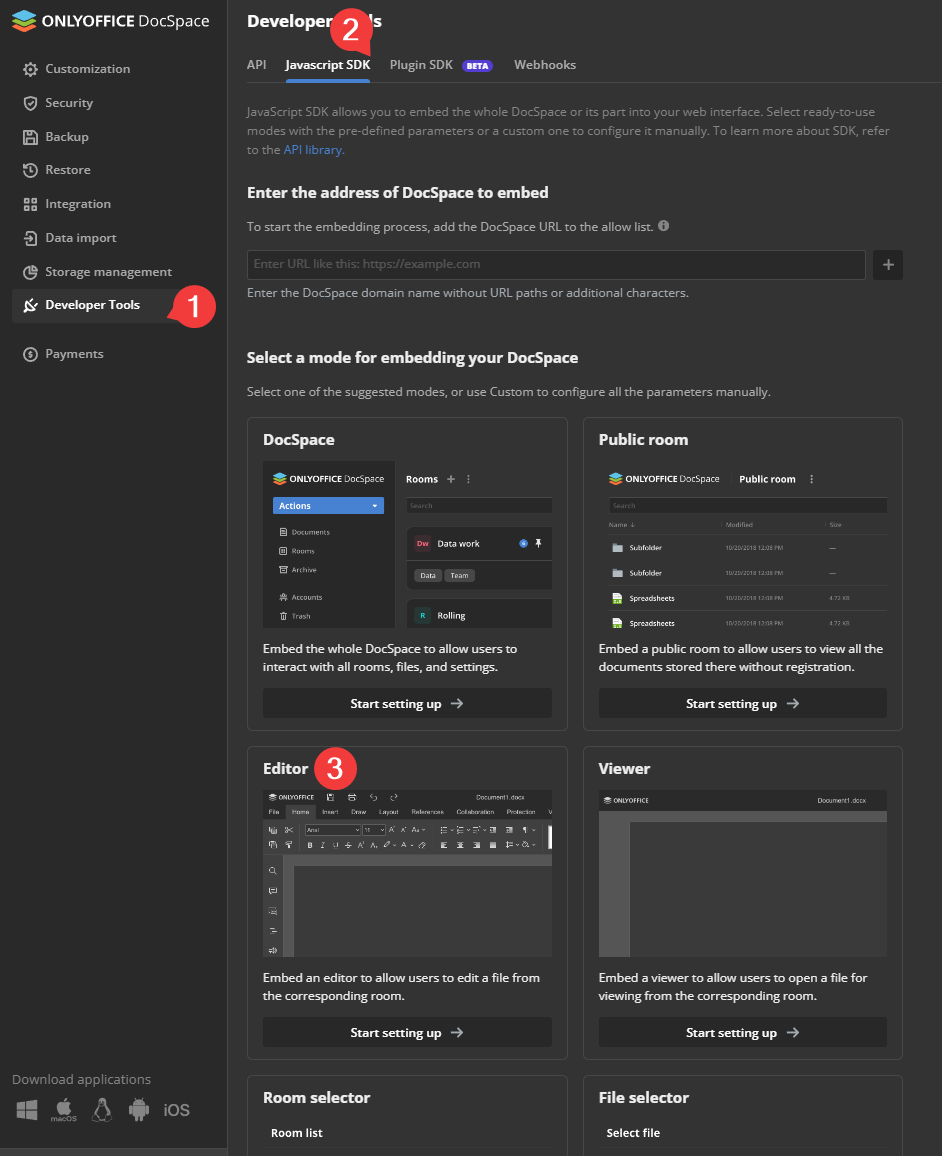Screen dimensions: 942x1156
Task: Click the Storage management pie icon
Action: tap(30, 272)
